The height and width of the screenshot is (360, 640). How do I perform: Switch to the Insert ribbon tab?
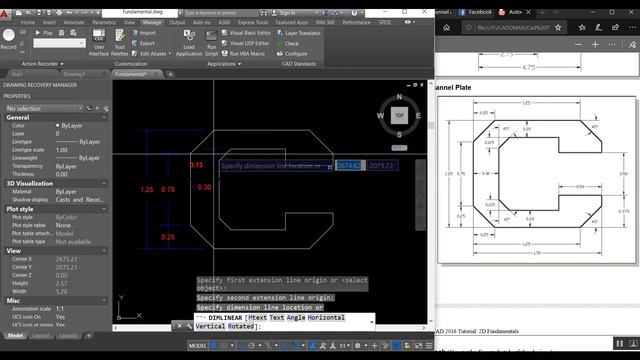(49, 22)
